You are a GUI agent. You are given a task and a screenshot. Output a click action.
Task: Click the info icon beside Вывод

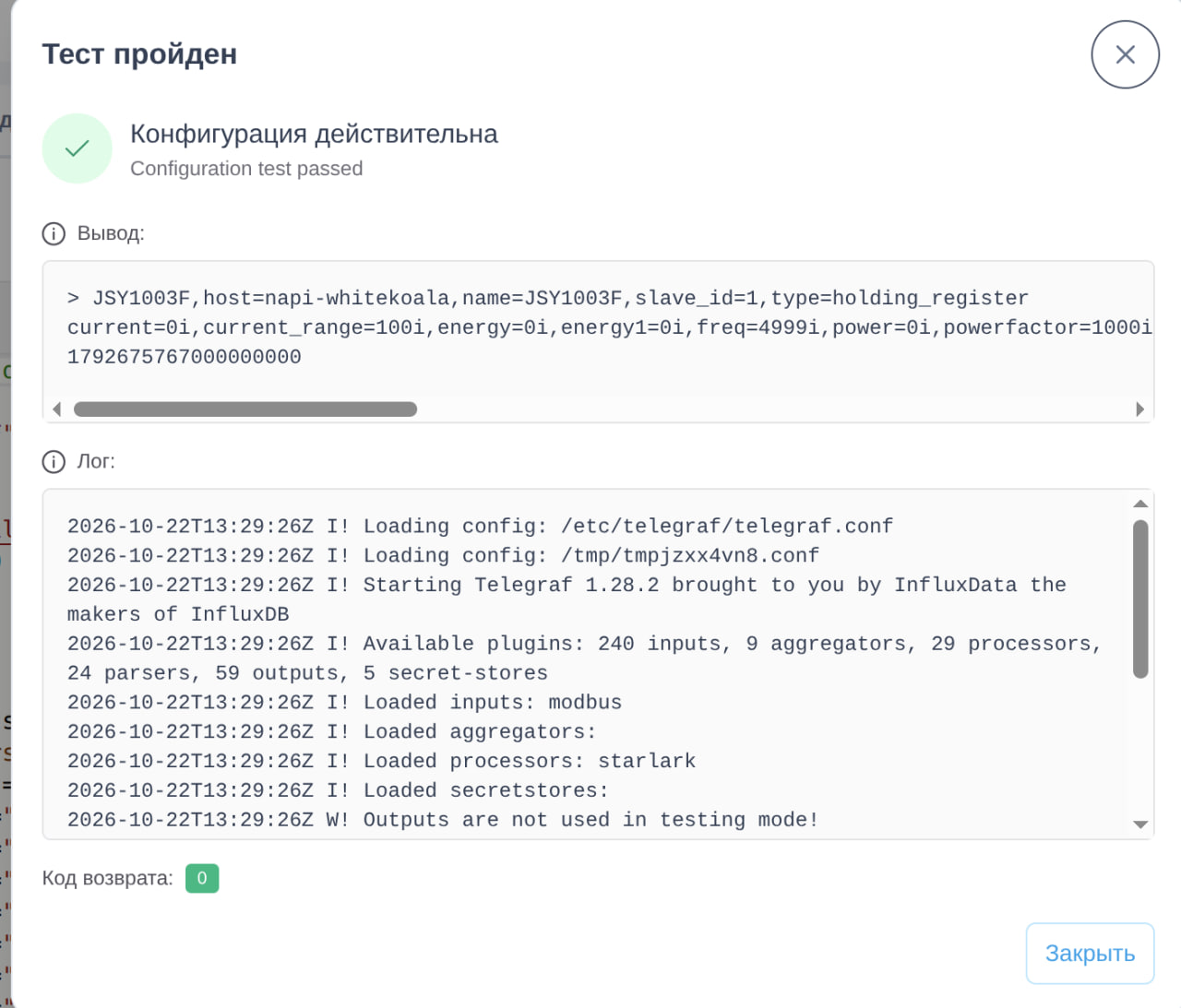click(x=54, y=233)
